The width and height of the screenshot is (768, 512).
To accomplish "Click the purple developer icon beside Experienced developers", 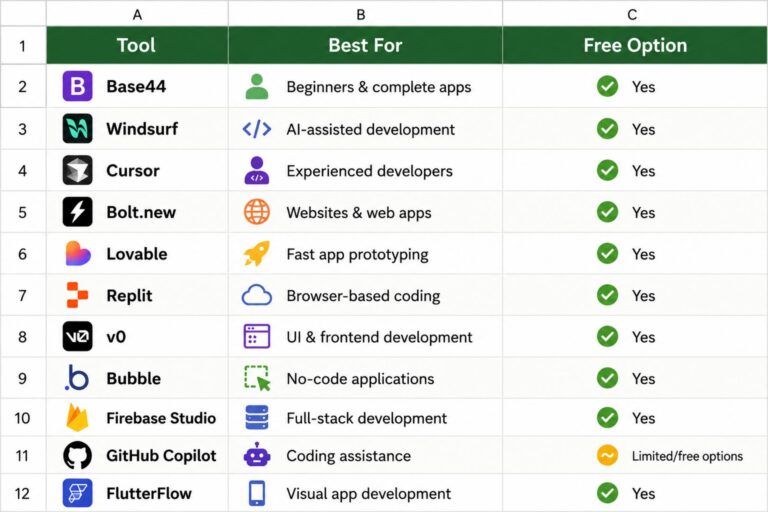I will pyautogui.click(x=257, y=171).
